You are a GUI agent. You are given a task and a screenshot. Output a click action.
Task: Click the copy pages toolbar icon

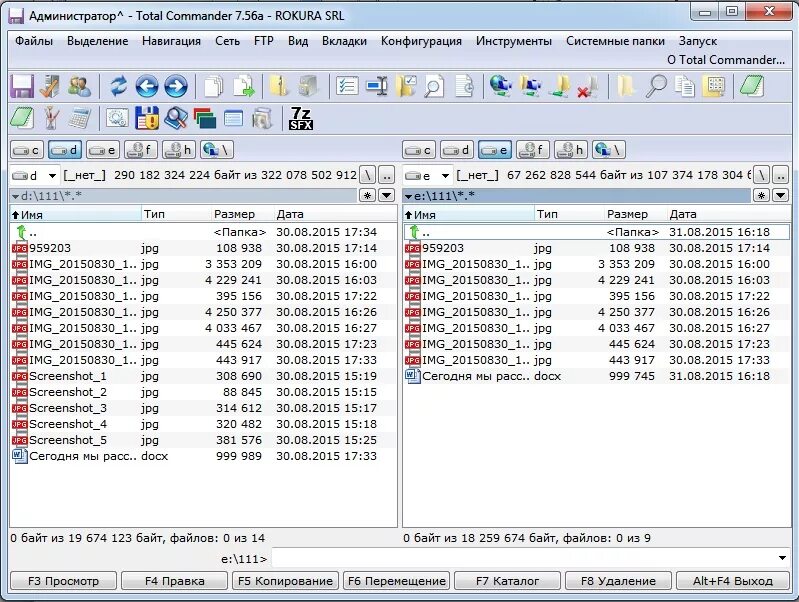pos(214,86)
